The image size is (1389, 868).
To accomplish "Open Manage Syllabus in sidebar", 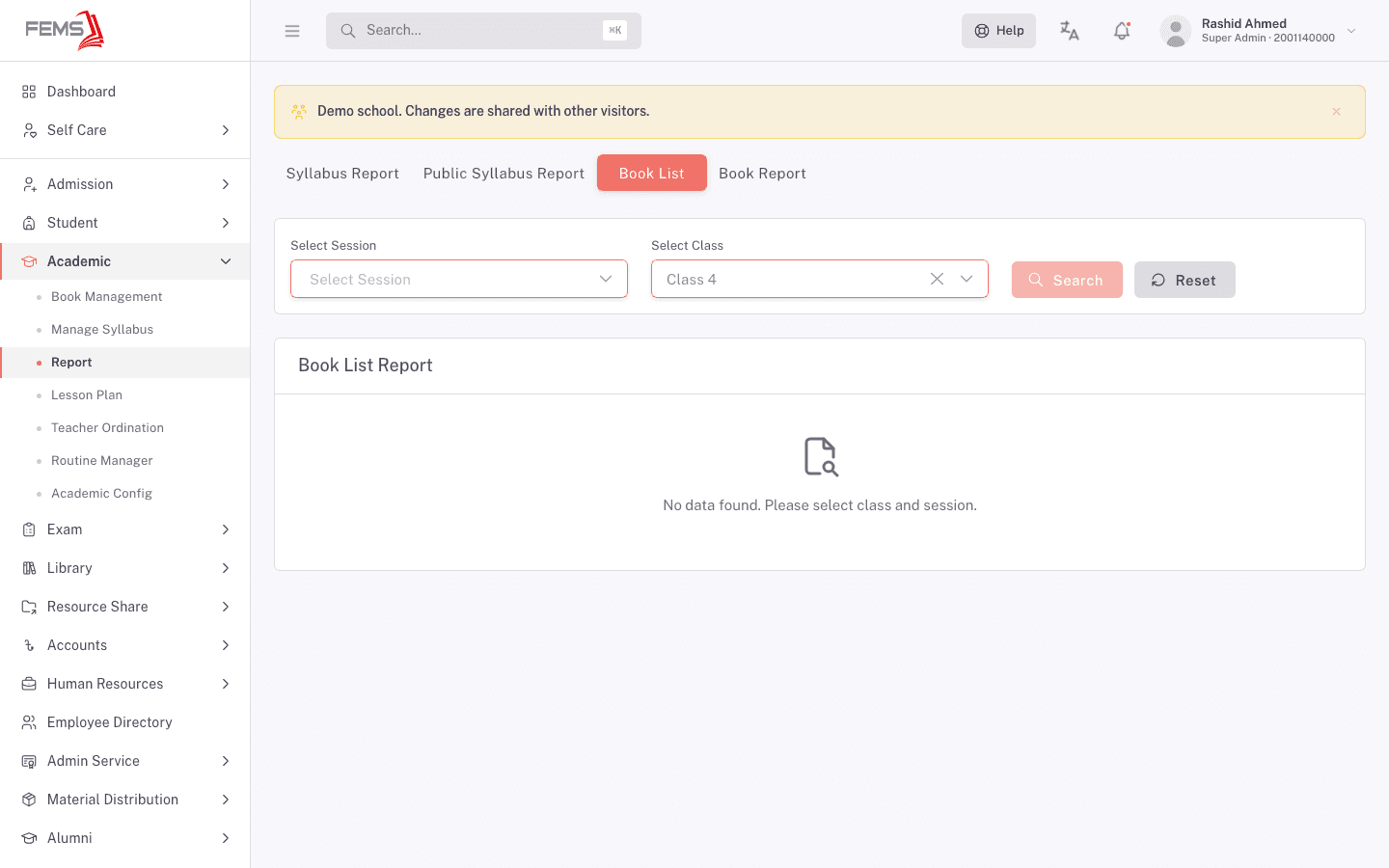I will (102, 330).
